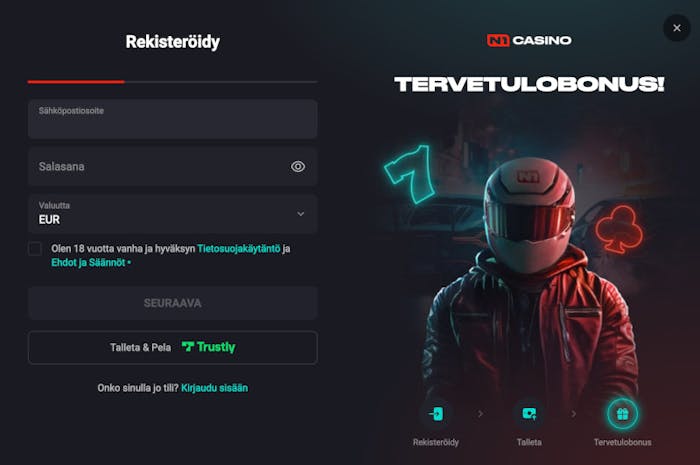Show password with the eye icon
700x465 pixels.
click(x=298, y=166)
